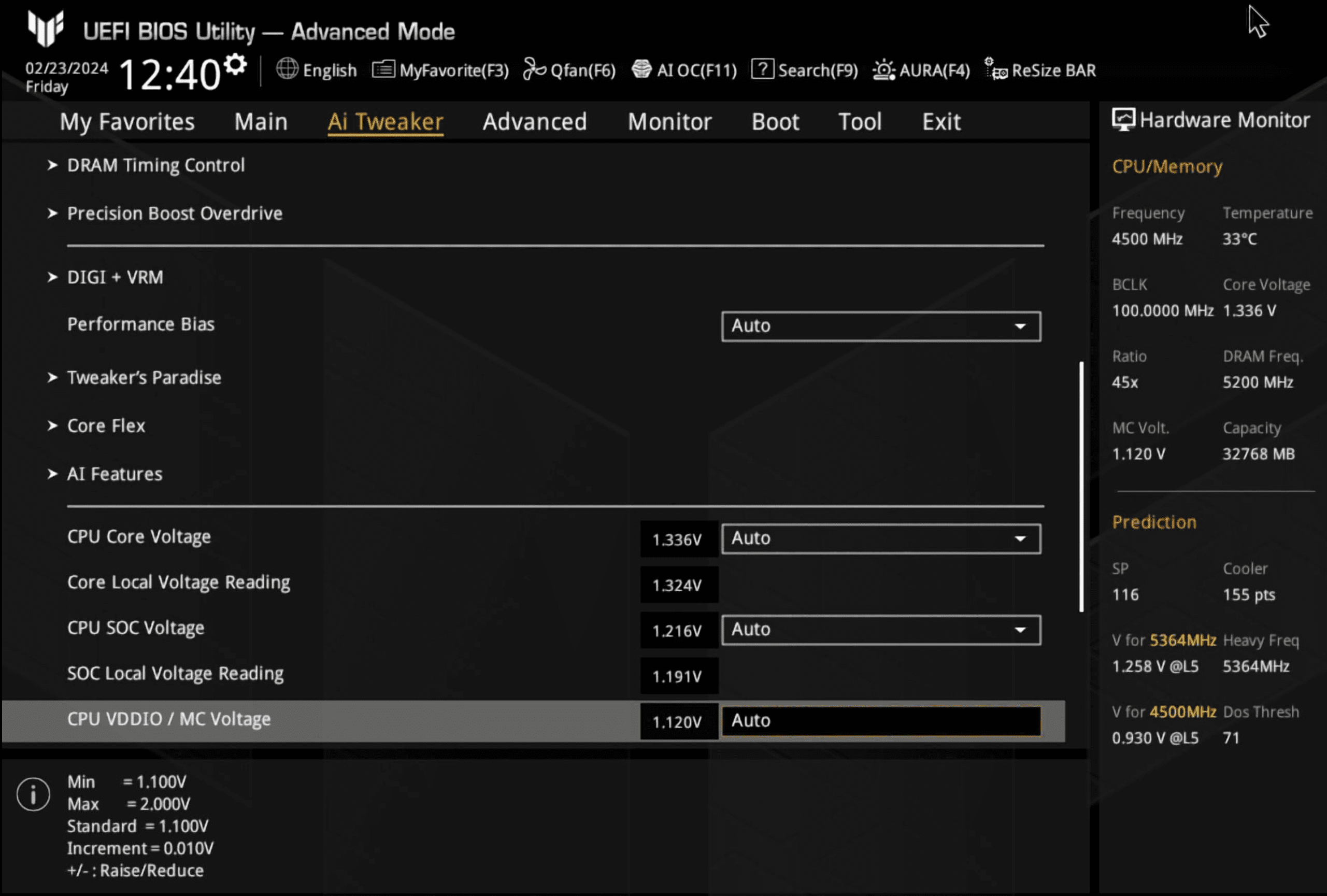Click the 02/23/2024 date text
Viewport: 1327px width, 896px height.
[x=67, y=68]
